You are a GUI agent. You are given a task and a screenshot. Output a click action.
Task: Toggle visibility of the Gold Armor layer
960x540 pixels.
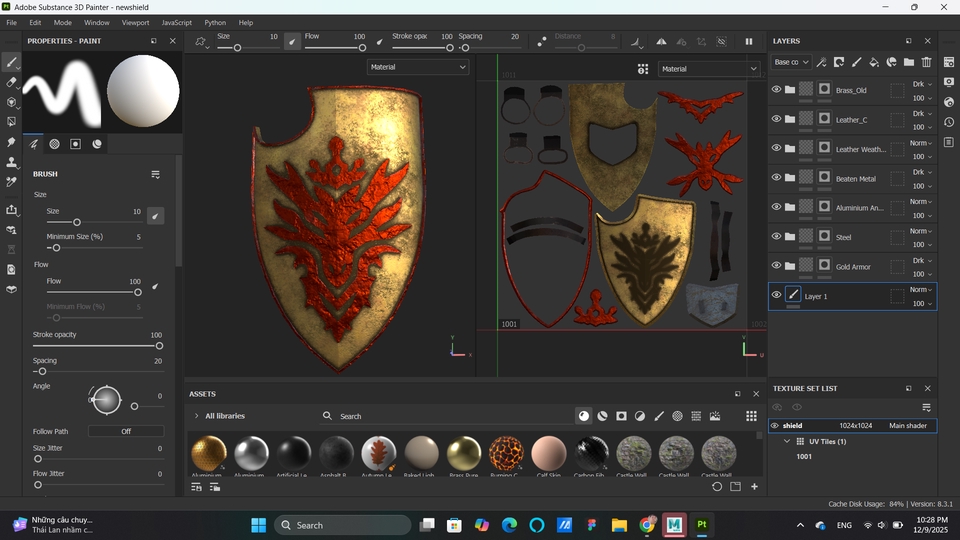[x=776, y=266]
